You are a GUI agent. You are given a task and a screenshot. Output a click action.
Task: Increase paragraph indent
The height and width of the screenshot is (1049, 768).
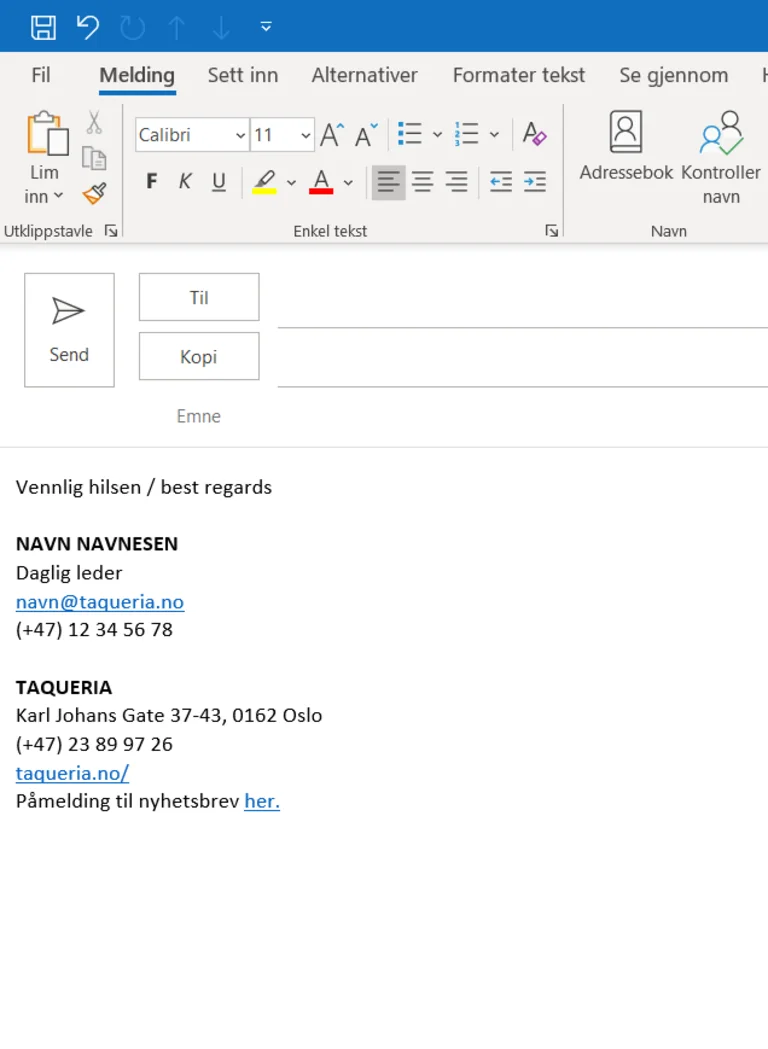[x=535, y=182]
